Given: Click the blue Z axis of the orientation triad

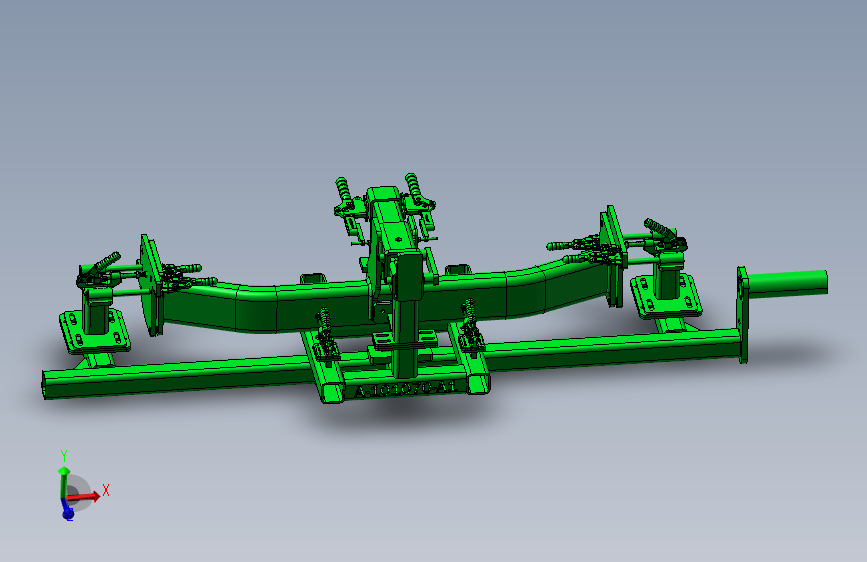Looking at the screenshot, I should point(67,511).
